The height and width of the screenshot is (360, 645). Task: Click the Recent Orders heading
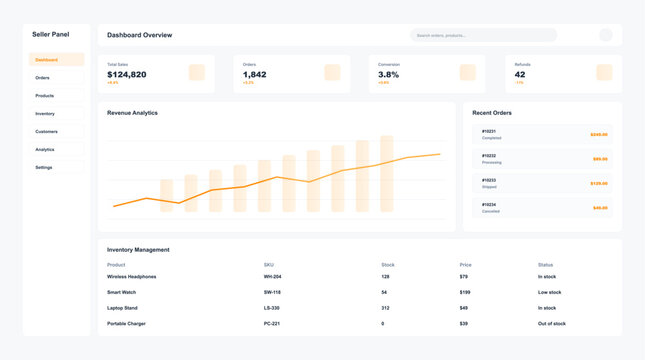492,113
